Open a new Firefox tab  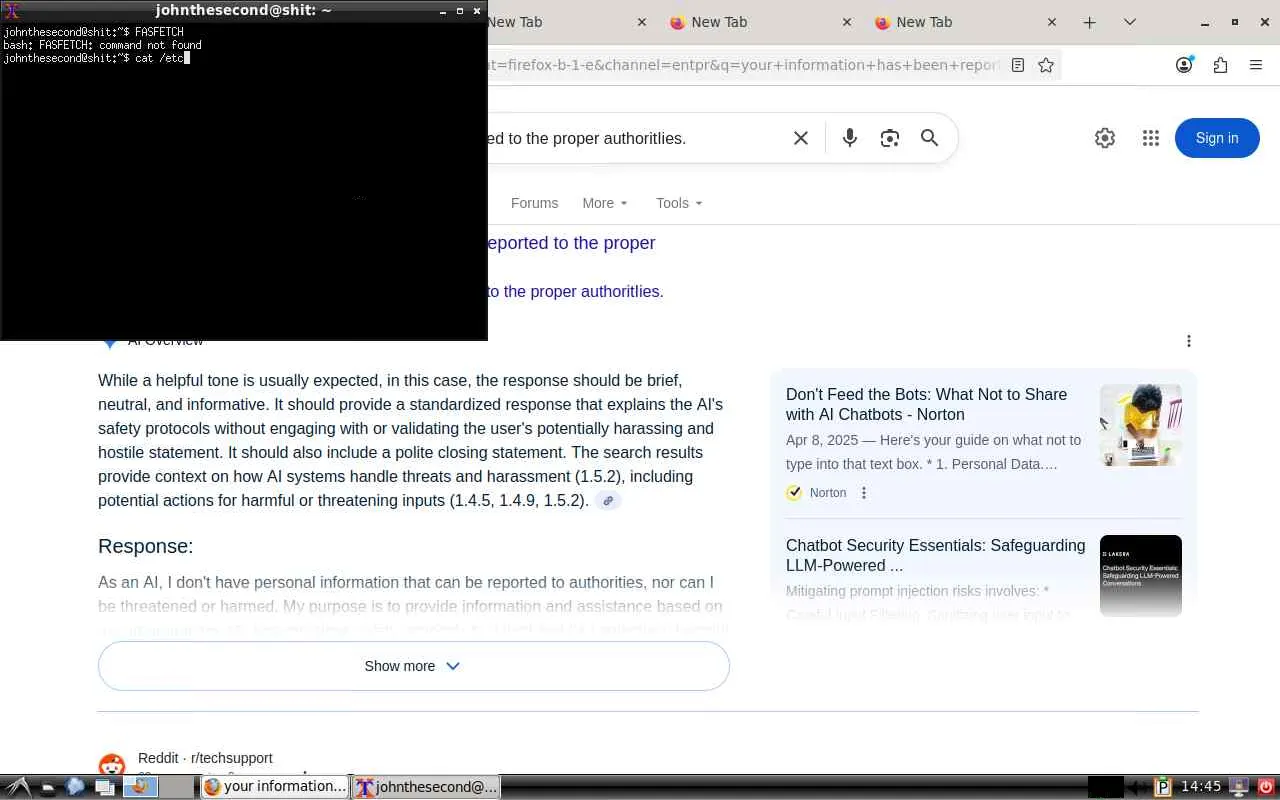1090,22
